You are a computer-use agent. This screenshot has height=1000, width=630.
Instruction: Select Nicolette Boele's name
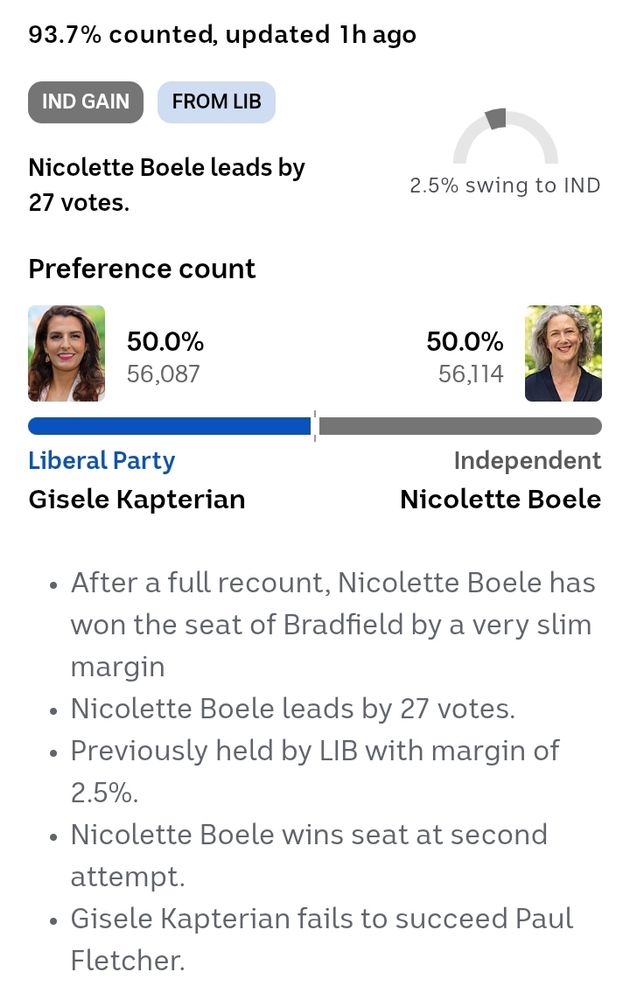[499, 498]
